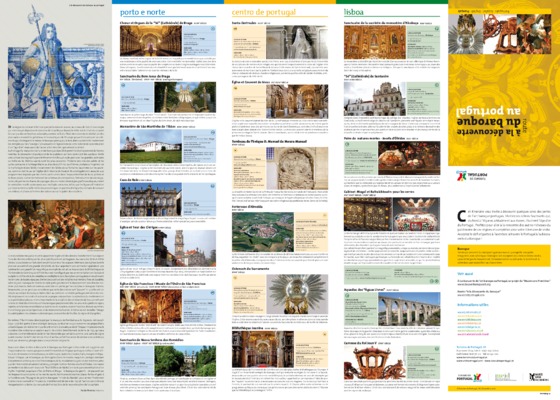Viewport: 560px width, 400px height.
Task: Open the aerial Almeida fortress photo
Action: [x=263, y=232]
